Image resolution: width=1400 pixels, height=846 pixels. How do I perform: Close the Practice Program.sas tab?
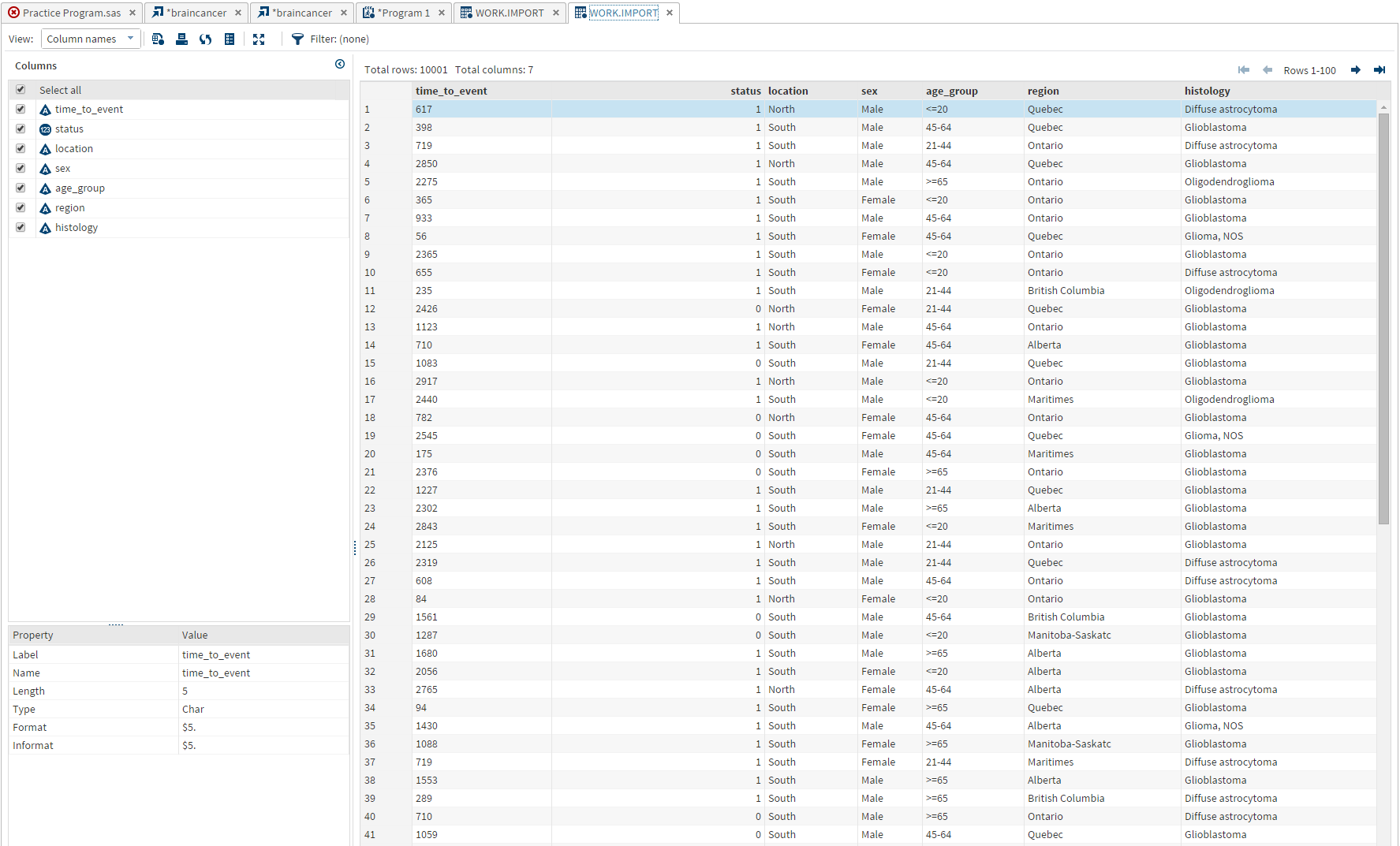click(x=133, y=13)
